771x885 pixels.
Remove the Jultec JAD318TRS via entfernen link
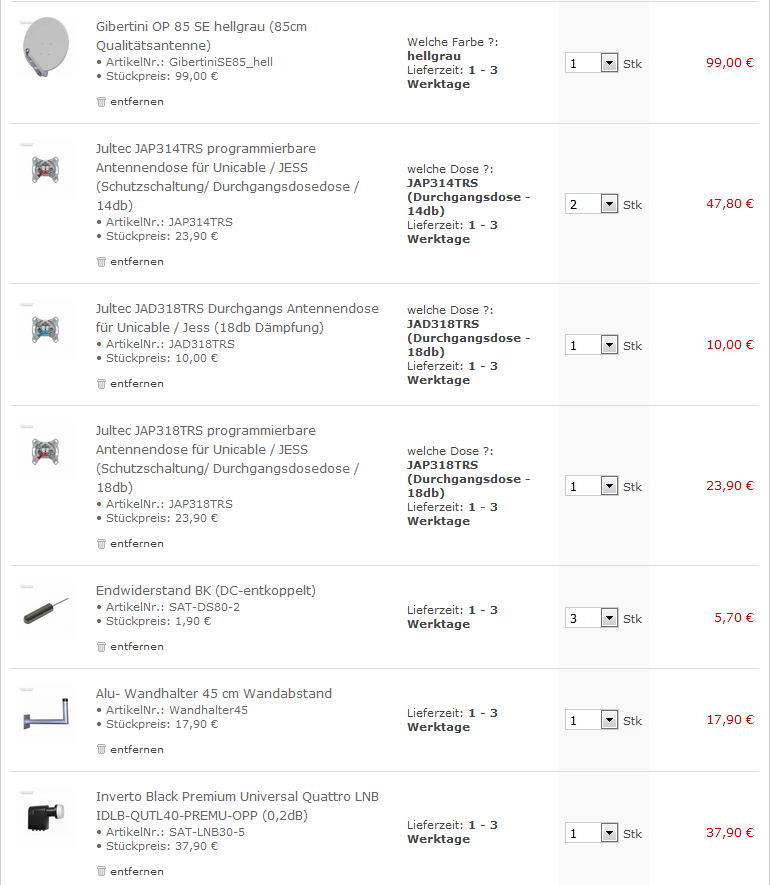(137, 383)
